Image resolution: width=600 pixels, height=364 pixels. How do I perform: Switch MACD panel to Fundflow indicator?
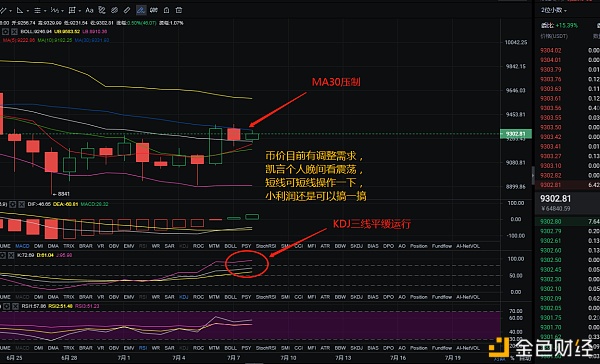tap(442, 246)
